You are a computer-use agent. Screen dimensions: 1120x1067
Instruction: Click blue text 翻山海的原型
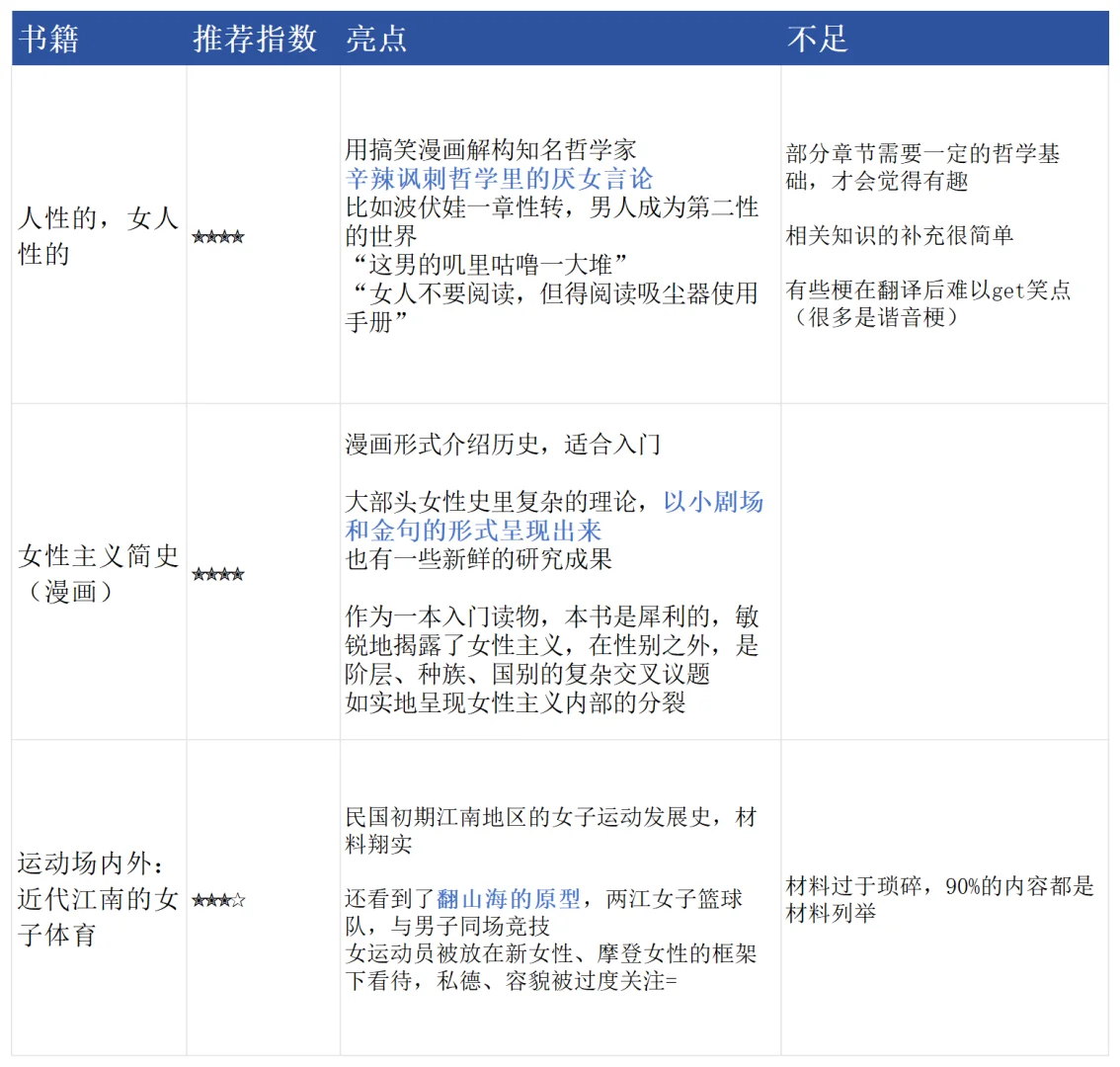click(x=509, y=898)
